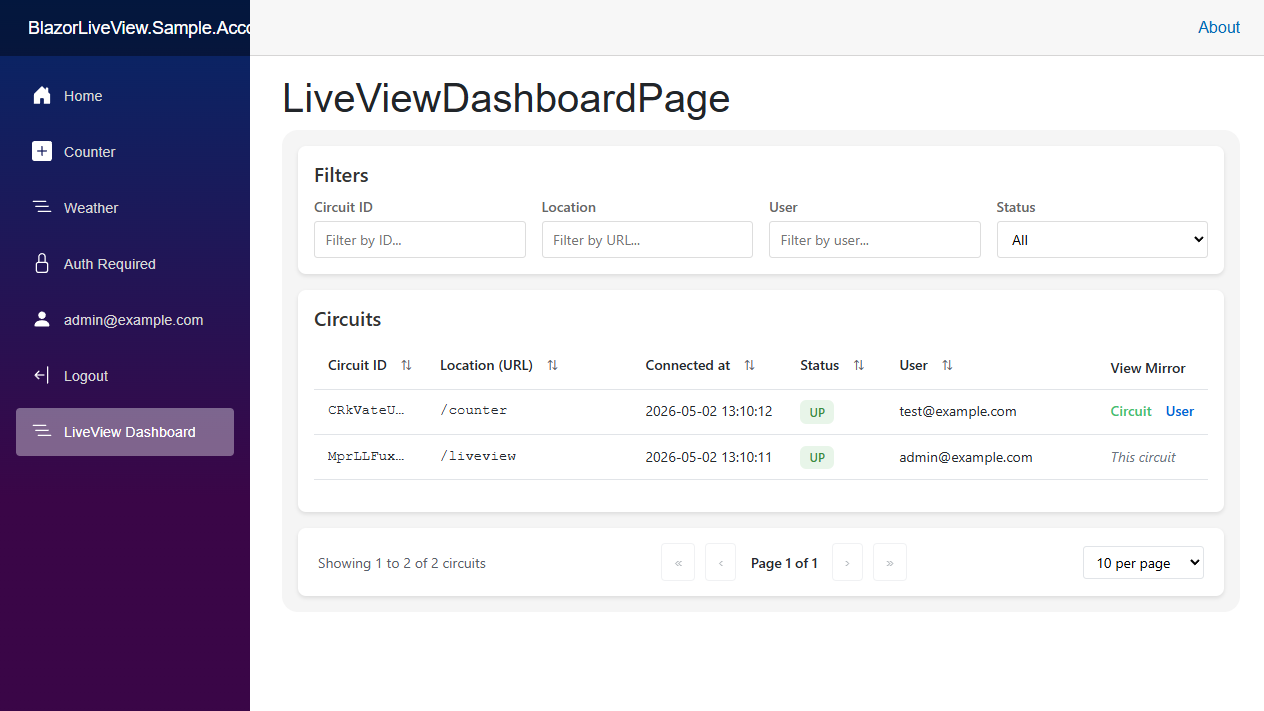Click the BlazorLiveView.Sample app title
Viewport: 1264px width, 711px height.
coord(139,28)
